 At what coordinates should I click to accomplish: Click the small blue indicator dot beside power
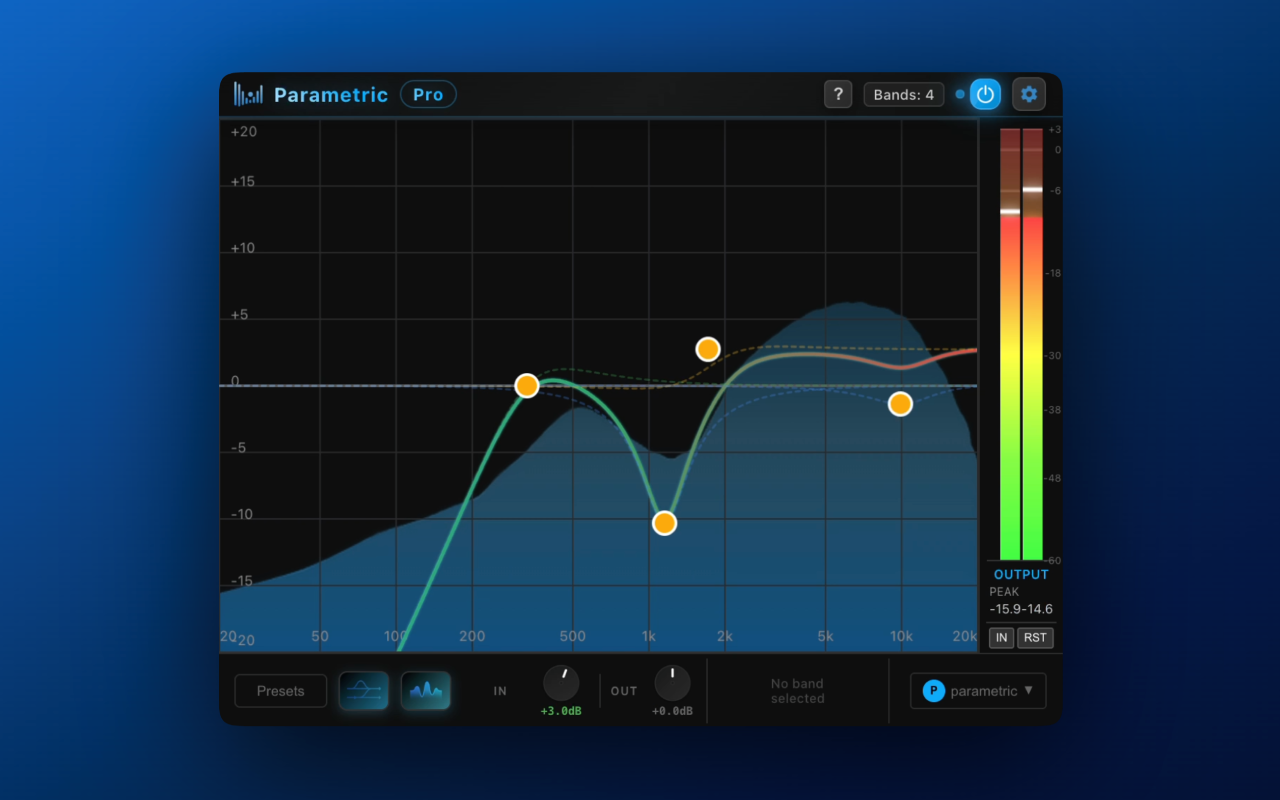click(x=959, y=93)
